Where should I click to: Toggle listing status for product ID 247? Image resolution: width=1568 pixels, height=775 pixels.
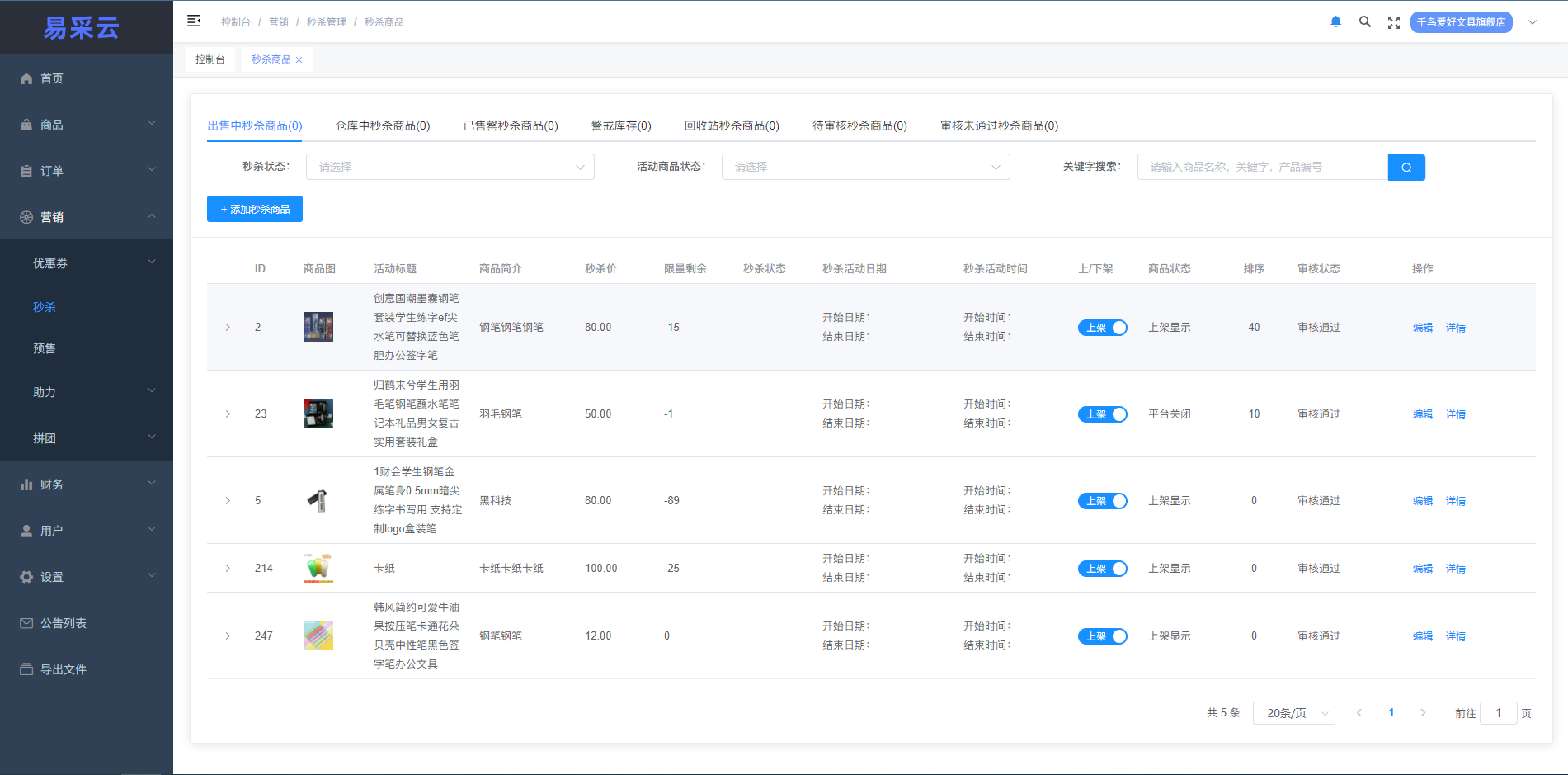click(x=1102, y=636)
